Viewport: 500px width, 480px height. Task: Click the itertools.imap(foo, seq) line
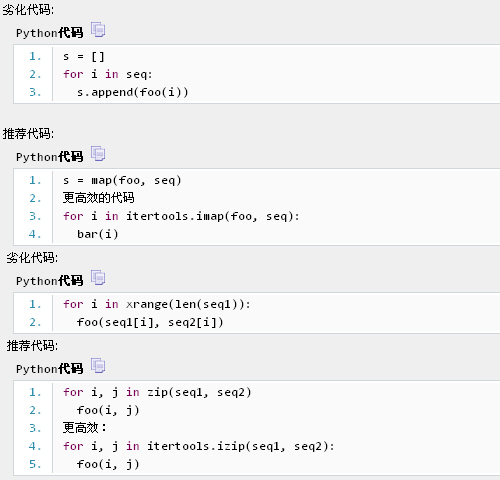pos(181,216)
